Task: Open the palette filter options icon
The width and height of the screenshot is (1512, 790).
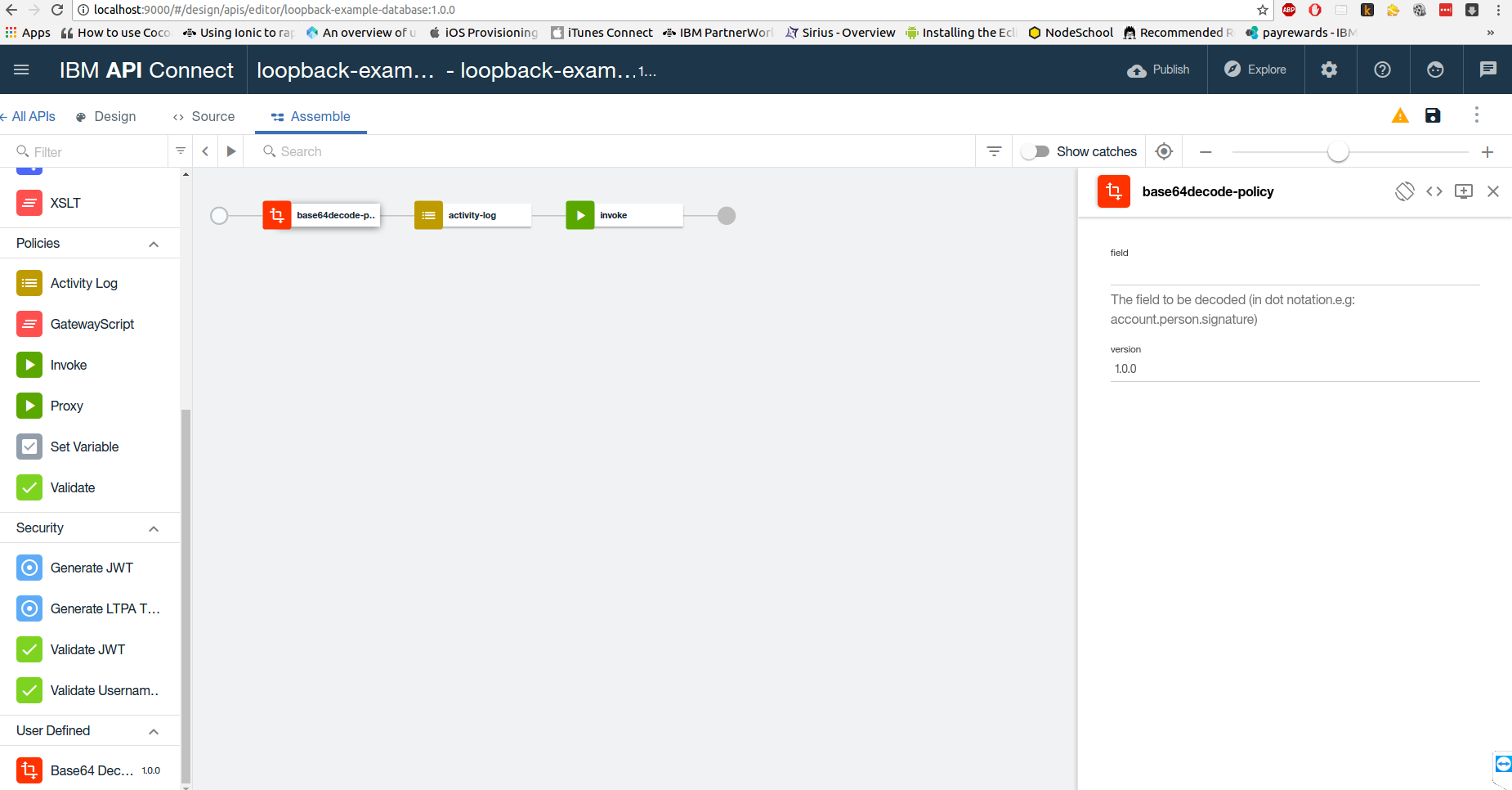Action: (x=181, y=150)
